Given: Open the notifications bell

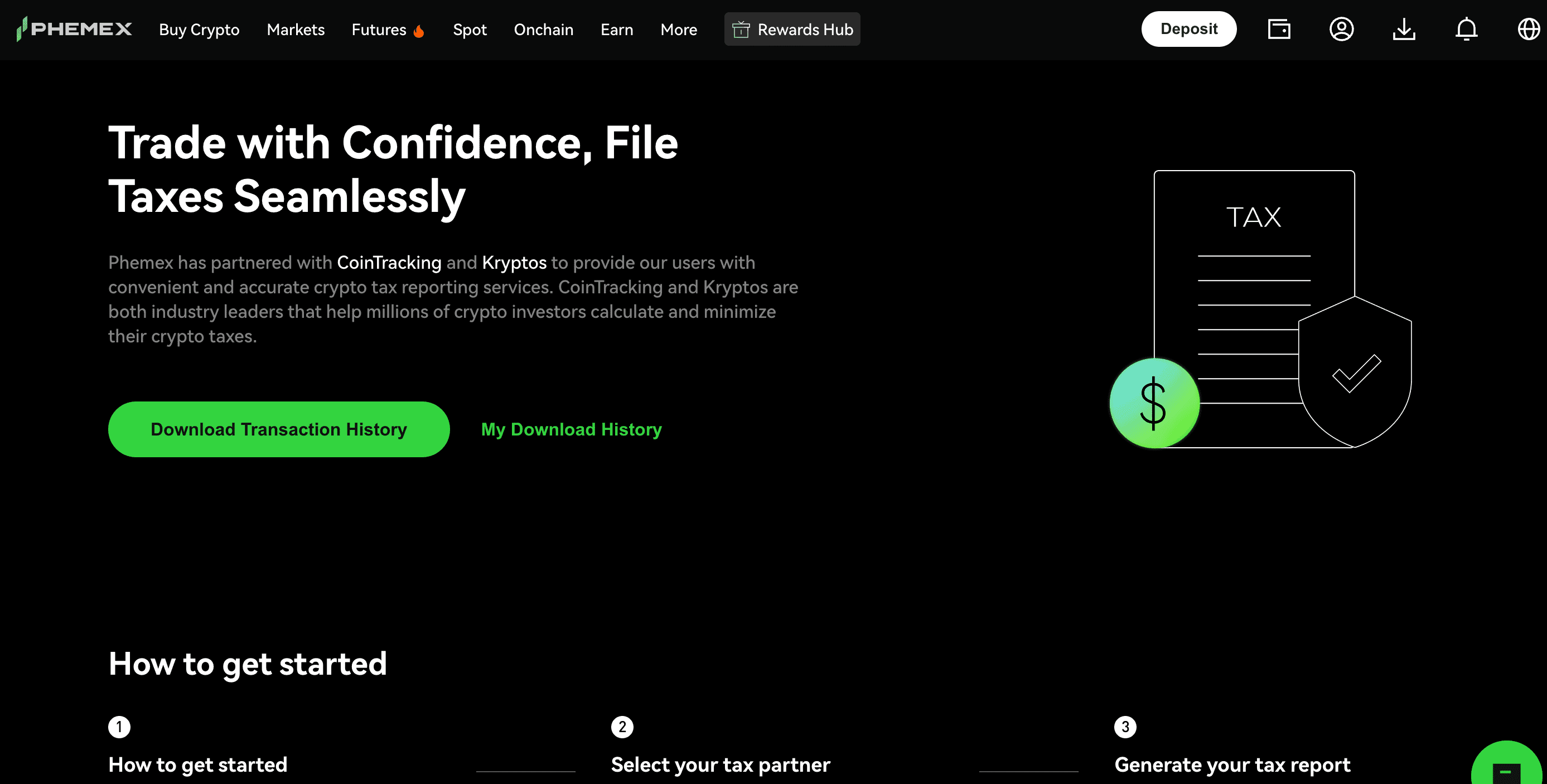Looking at the screenshot, I should tap(1466, 29).
